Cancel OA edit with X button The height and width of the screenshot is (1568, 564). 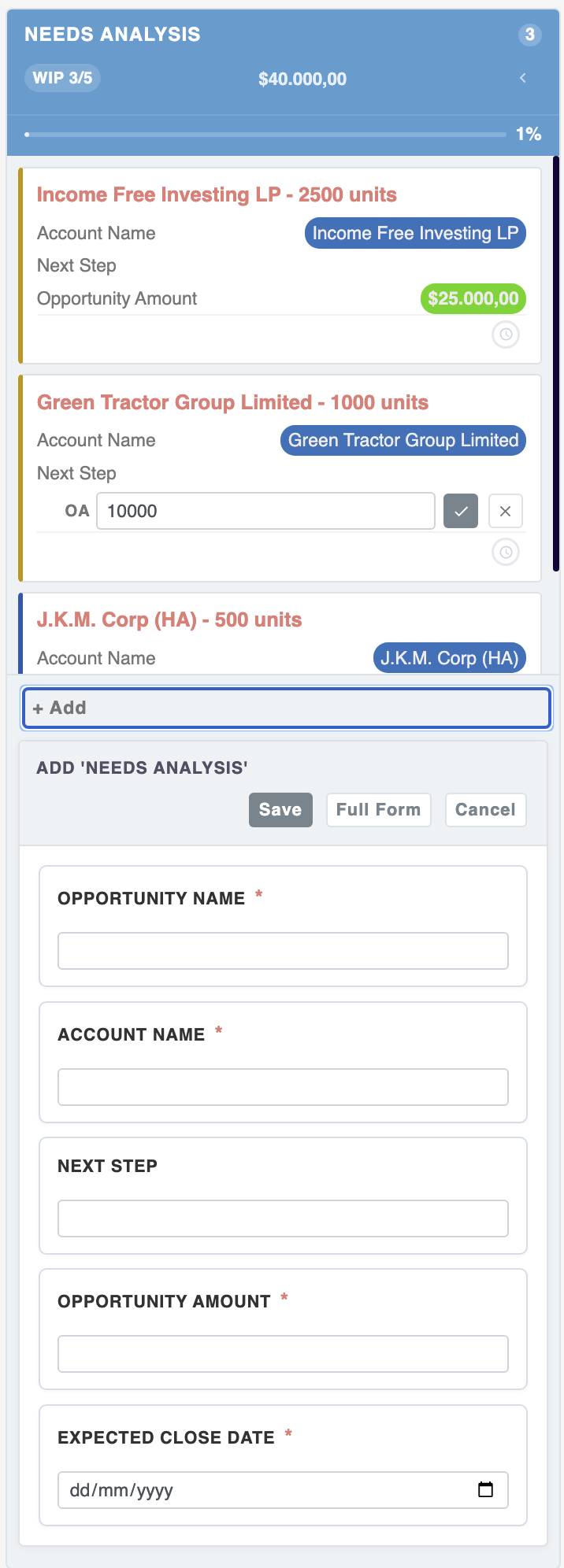pyautogui.click(x=506, y=511)
